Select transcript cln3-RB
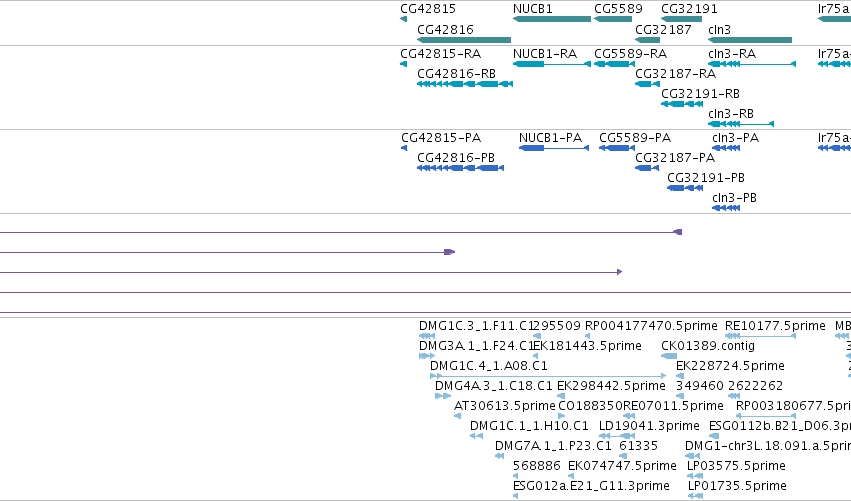The height and width of the screenshot is (501, 851). tap(731, 114)
